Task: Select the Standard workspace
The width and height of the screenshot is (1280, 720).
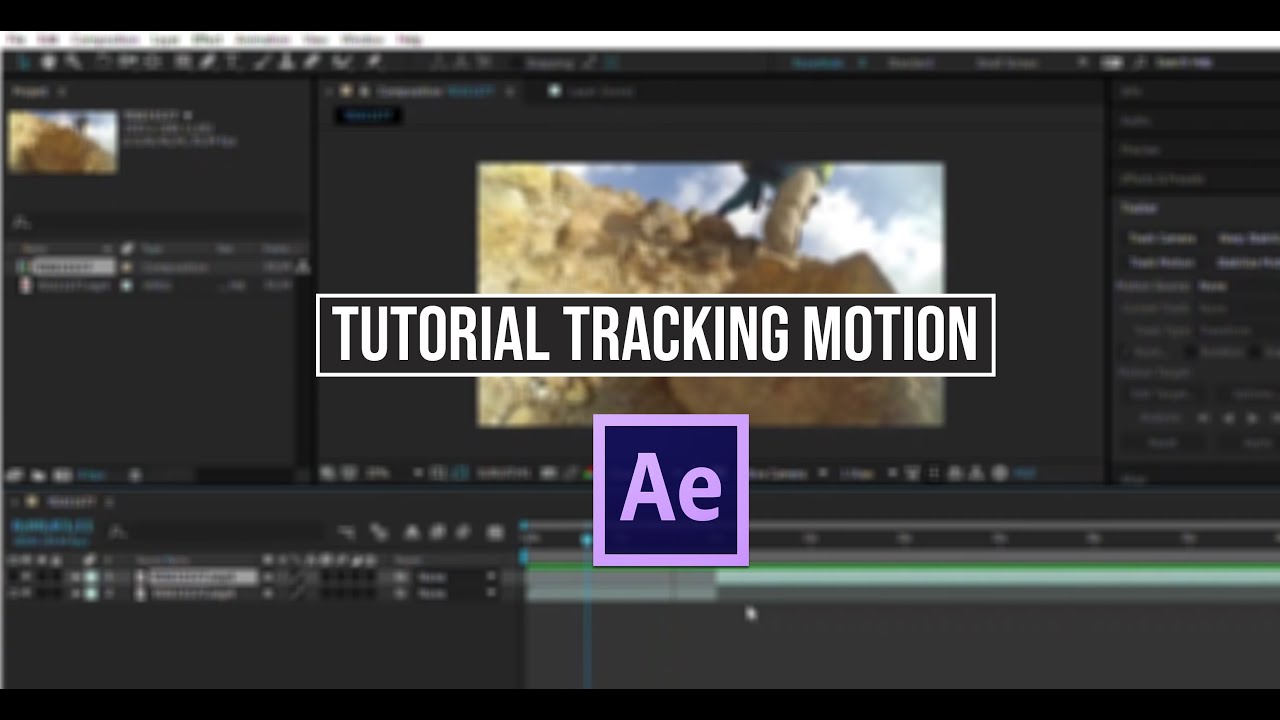Action: coord(911,62)
